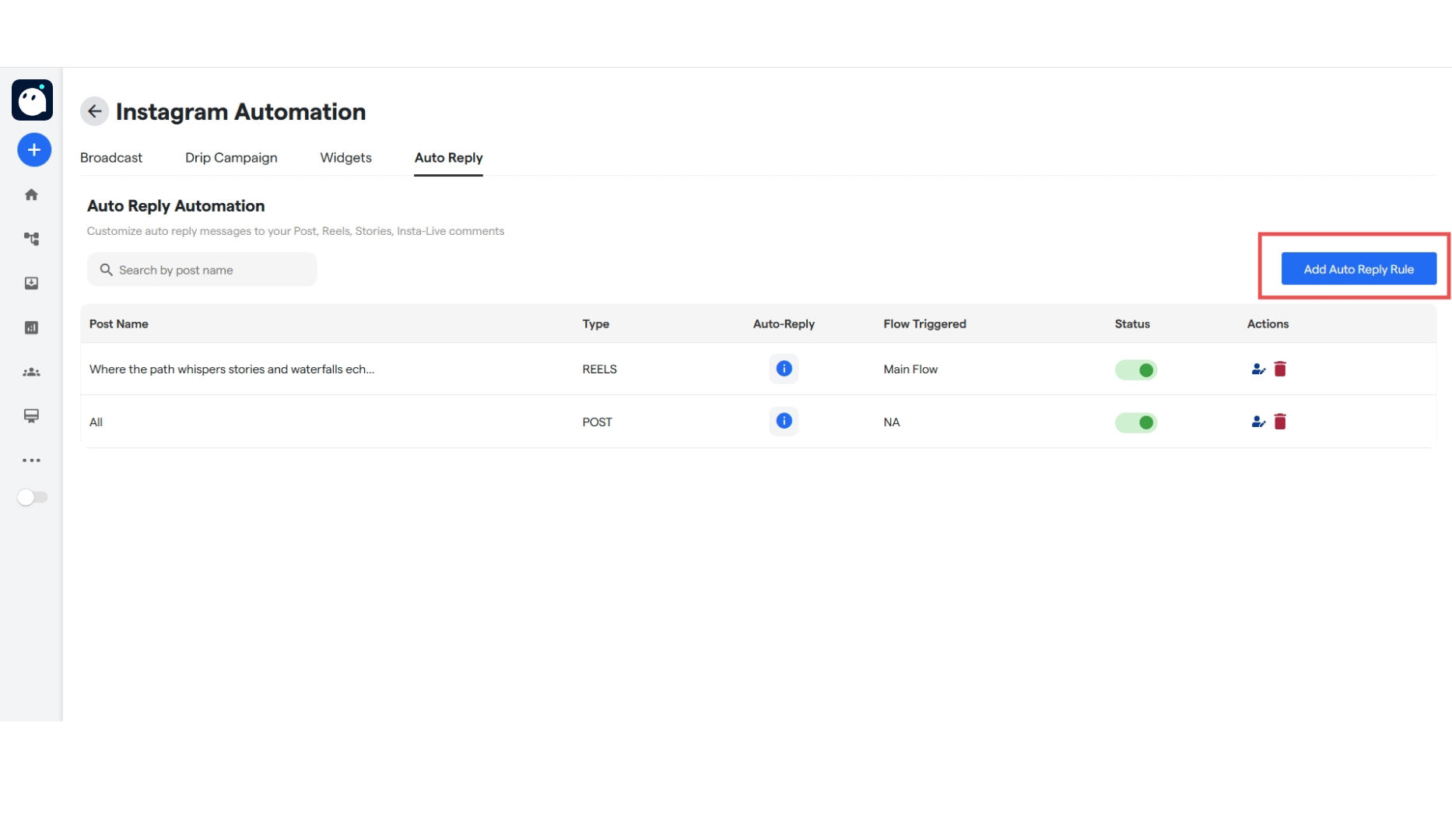Delete the REELS auto reply rule

pyautogui.click(x=1280, y=369)
